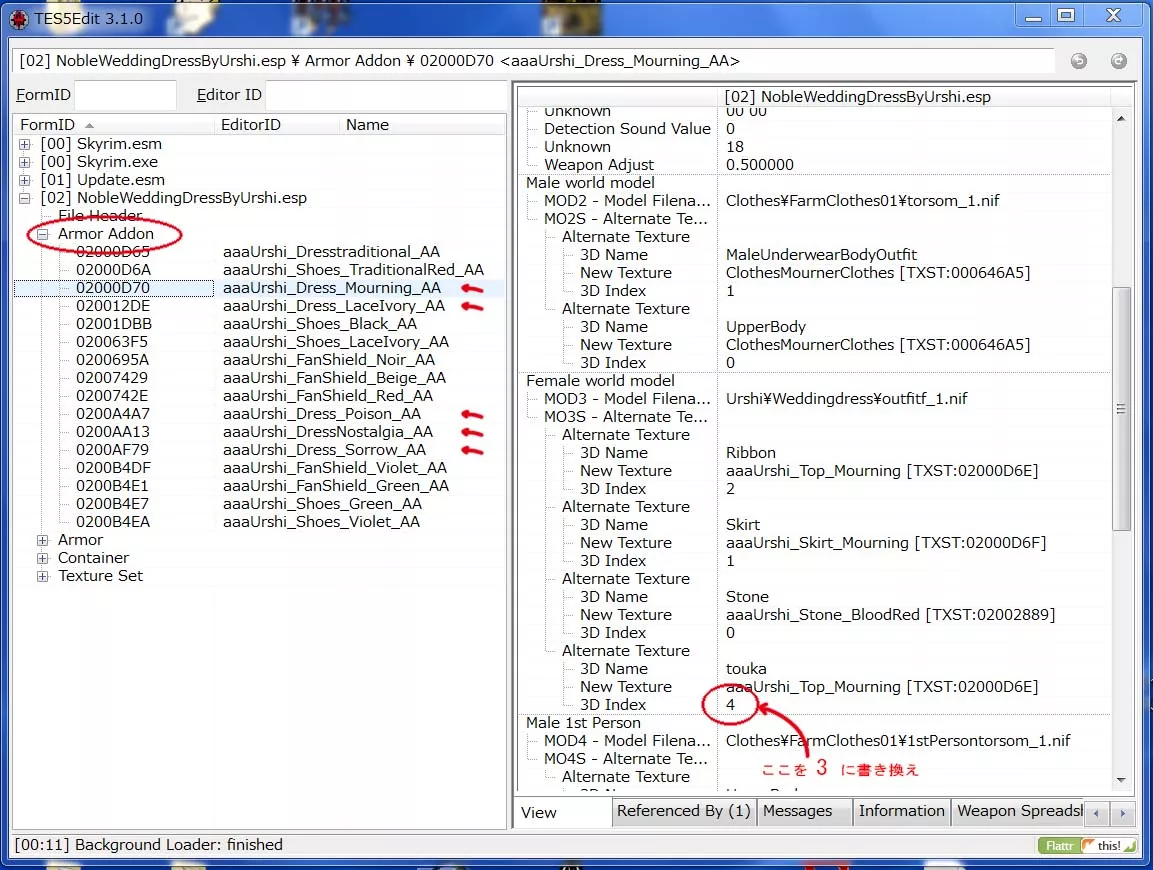Click the TES5Edit application icon in title bar
1153x870 pixels.
pyautogui.click(x=18, y=19)
